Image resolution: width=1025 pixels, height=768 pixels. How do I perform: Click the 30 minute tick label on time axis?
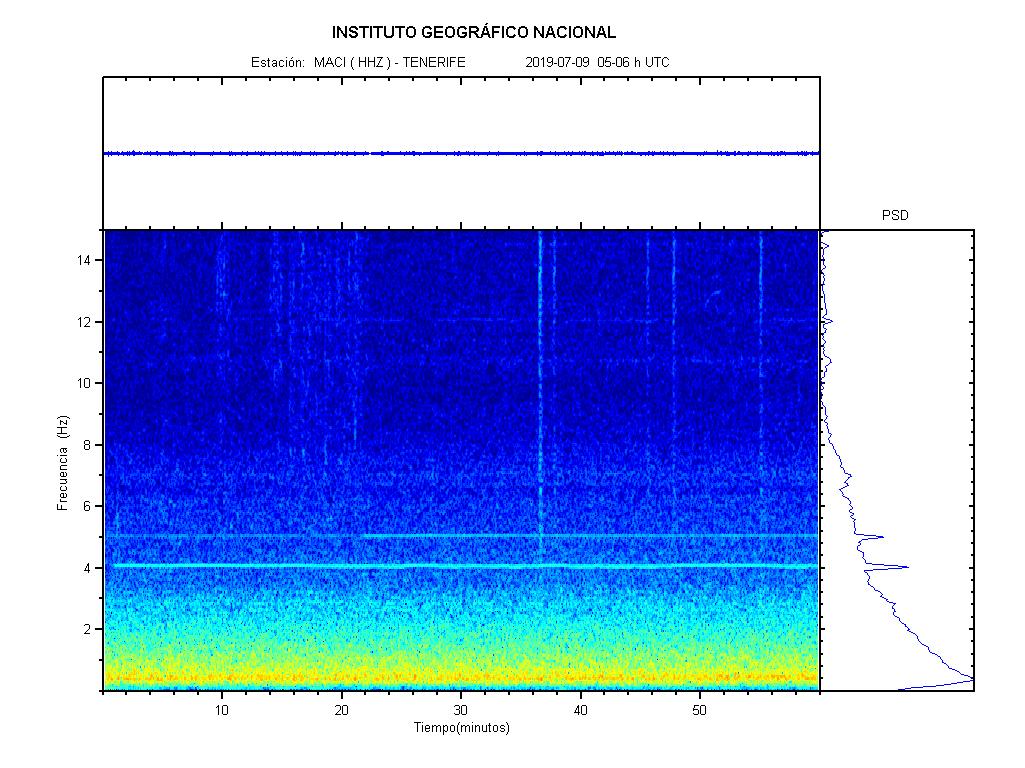(x=461, y=710)
